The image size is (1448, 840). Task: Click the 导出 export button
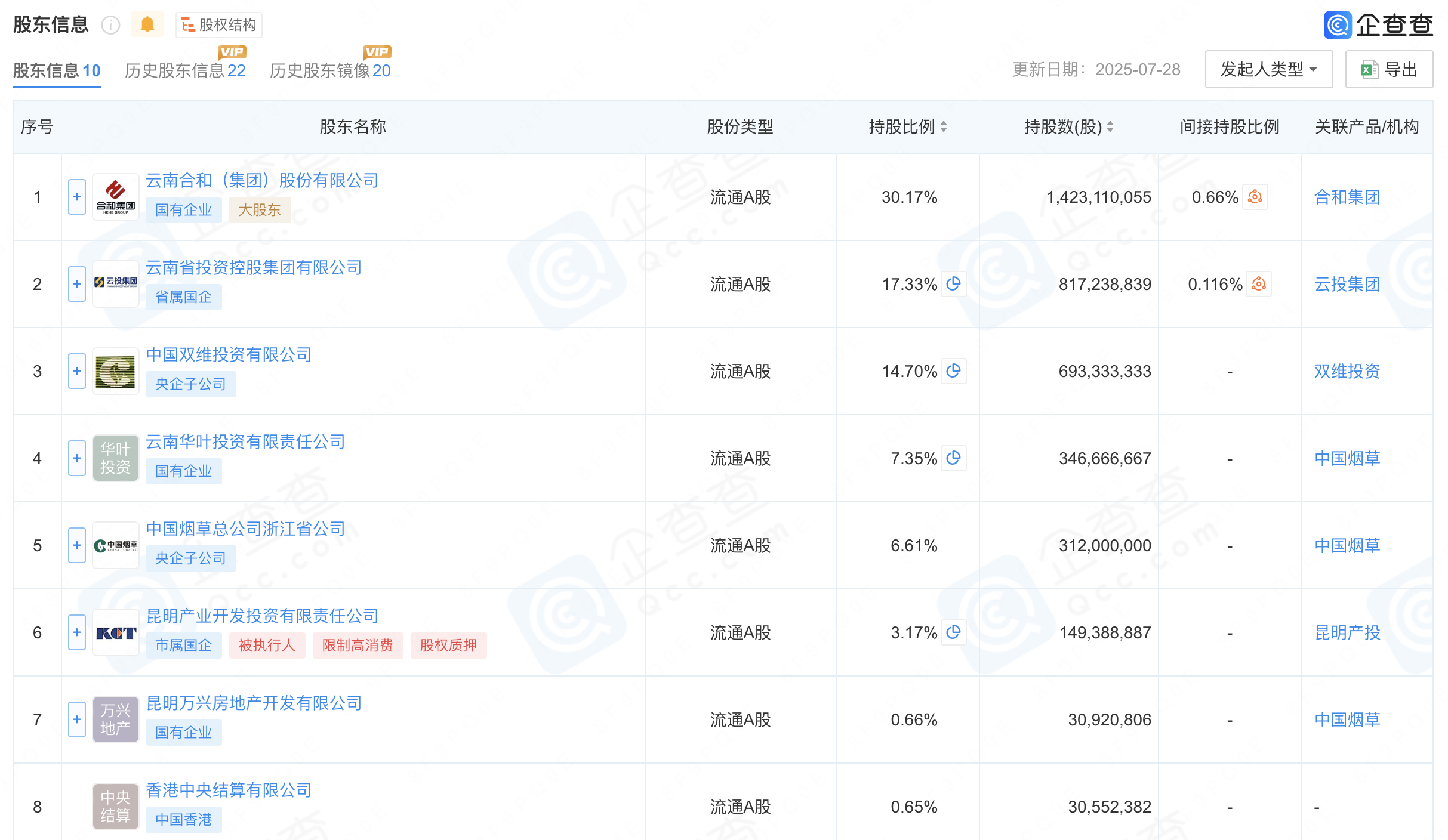point(1389,70)
